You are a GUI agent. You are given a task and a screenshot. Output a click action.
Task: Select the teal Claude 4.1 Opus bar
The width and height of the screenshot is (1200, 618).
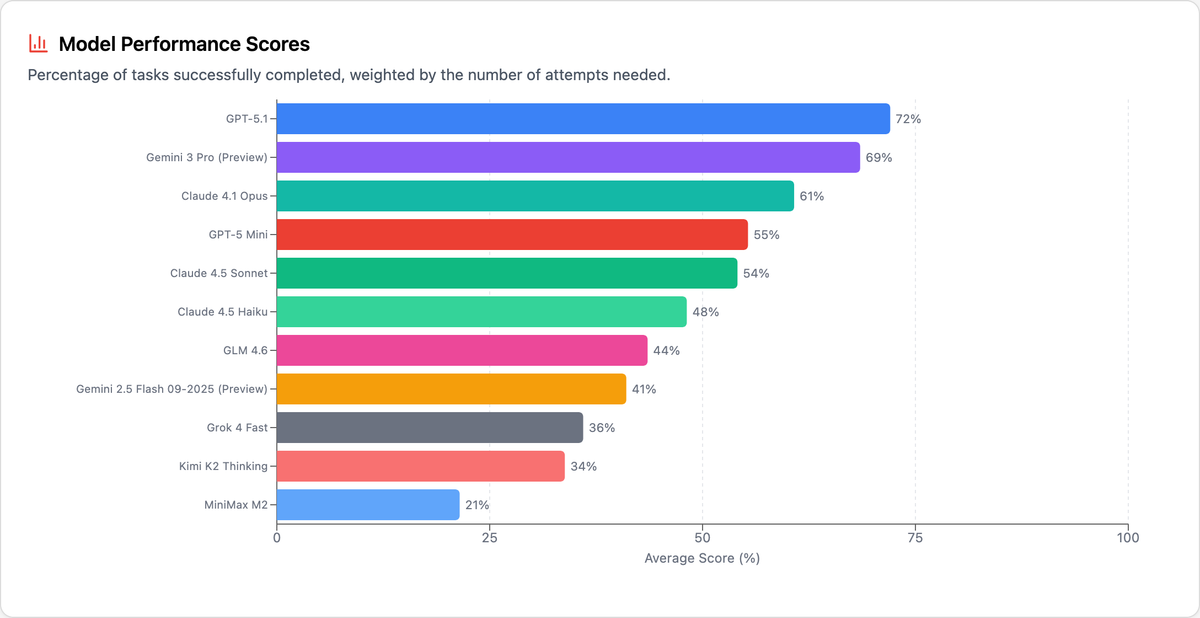[534, 196]
